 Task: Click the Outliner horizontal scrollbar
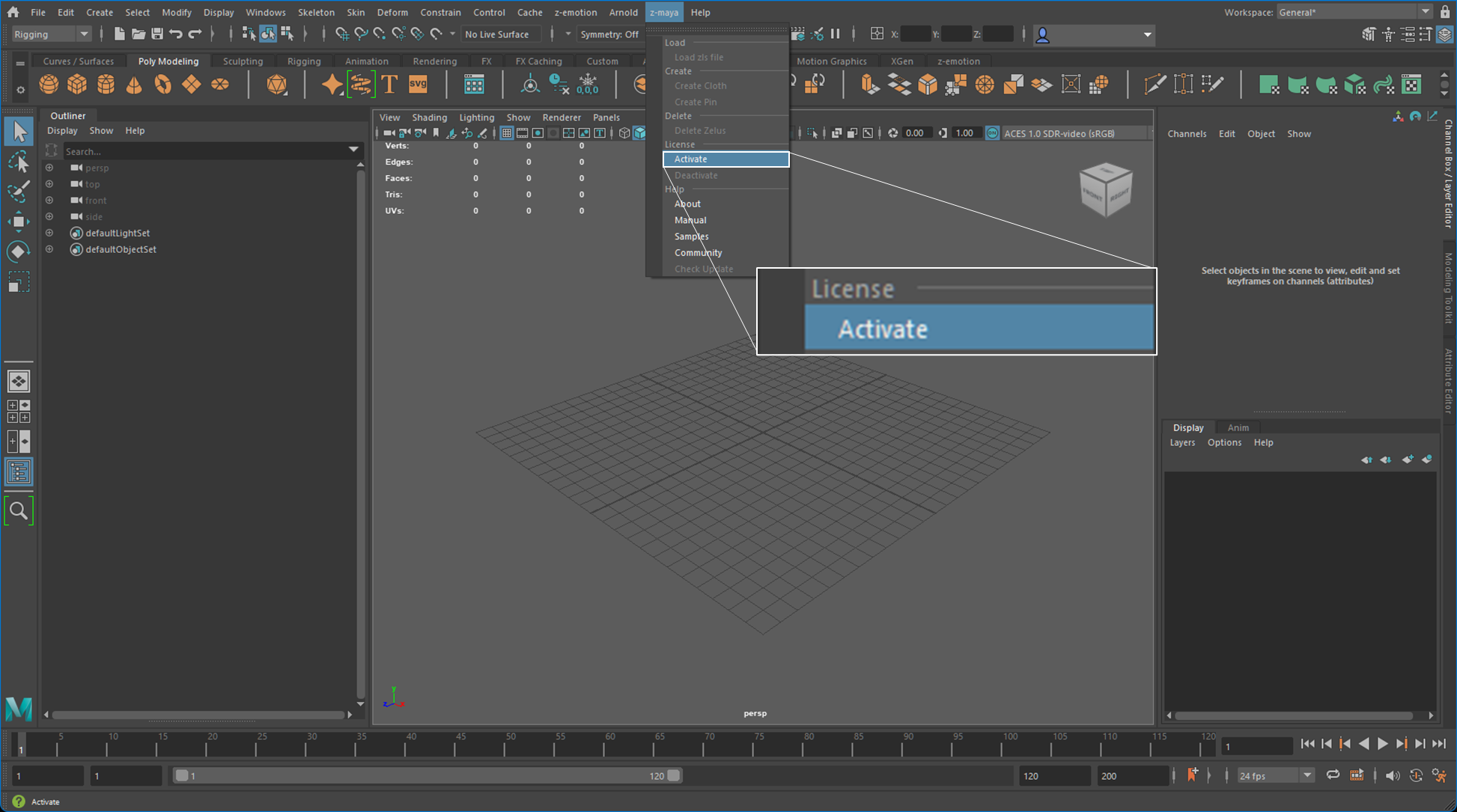click(198, 715)
